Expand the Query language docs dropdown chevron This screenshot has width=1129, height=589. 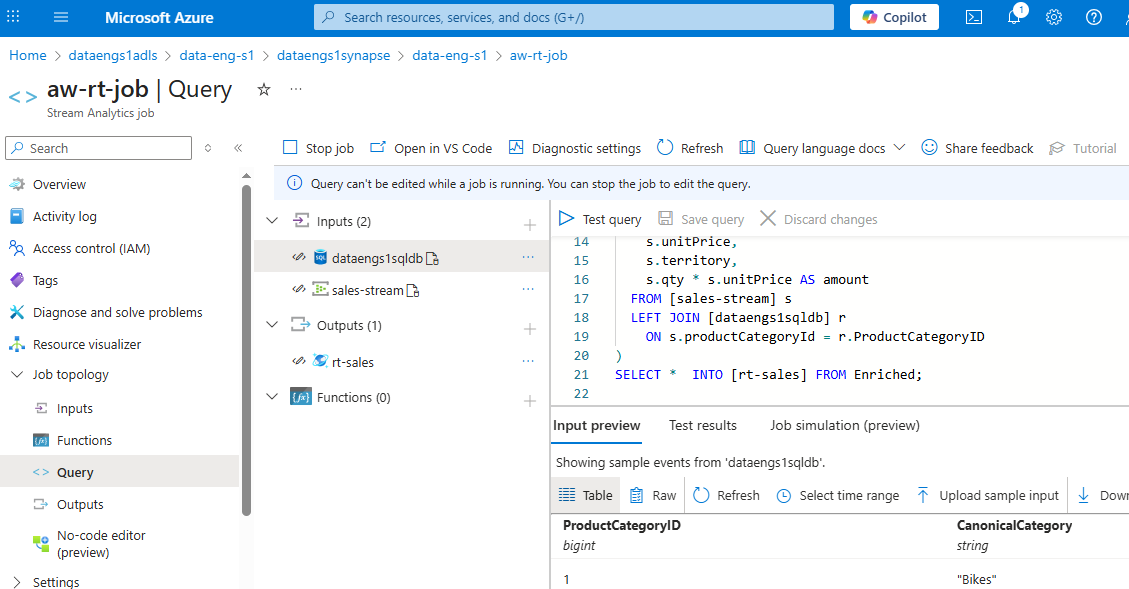[x=899, y=148]
